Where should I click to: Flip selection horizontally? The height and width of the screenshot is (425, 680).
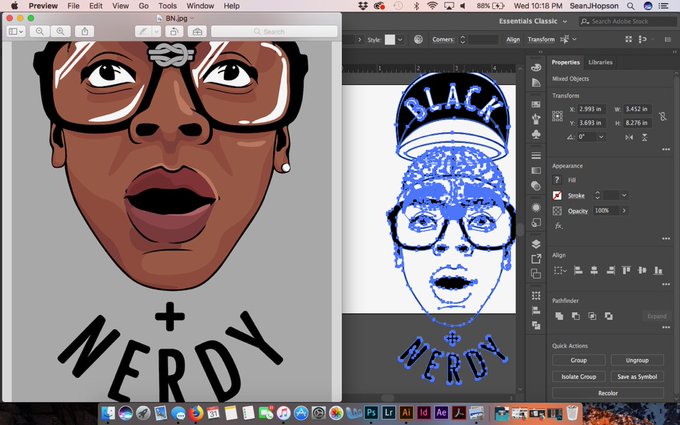[629, 137]
